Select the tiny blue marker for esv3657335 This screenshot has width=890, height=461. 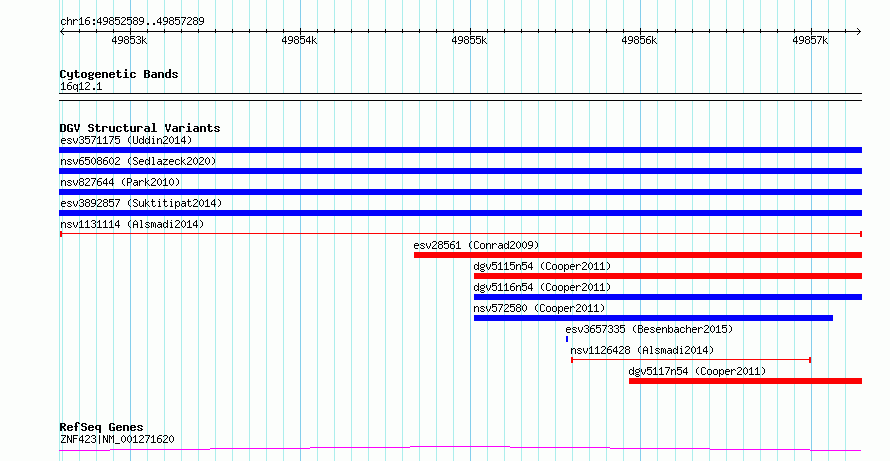coord(566,339)
